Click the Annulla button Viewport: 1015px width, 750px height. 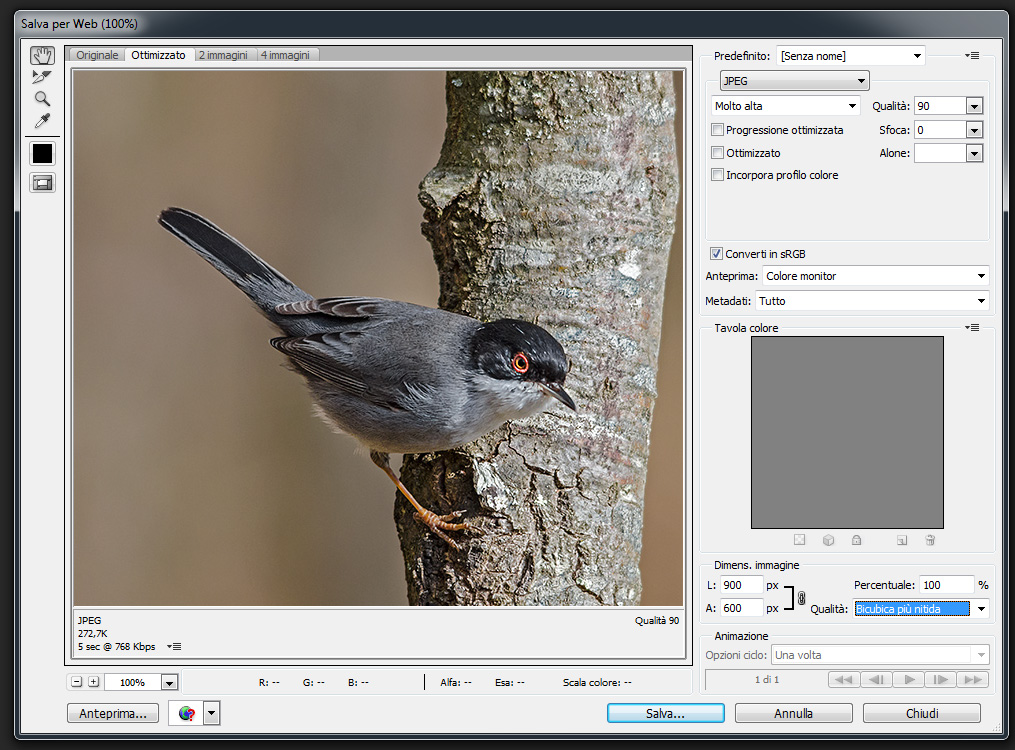pos(794,713)
